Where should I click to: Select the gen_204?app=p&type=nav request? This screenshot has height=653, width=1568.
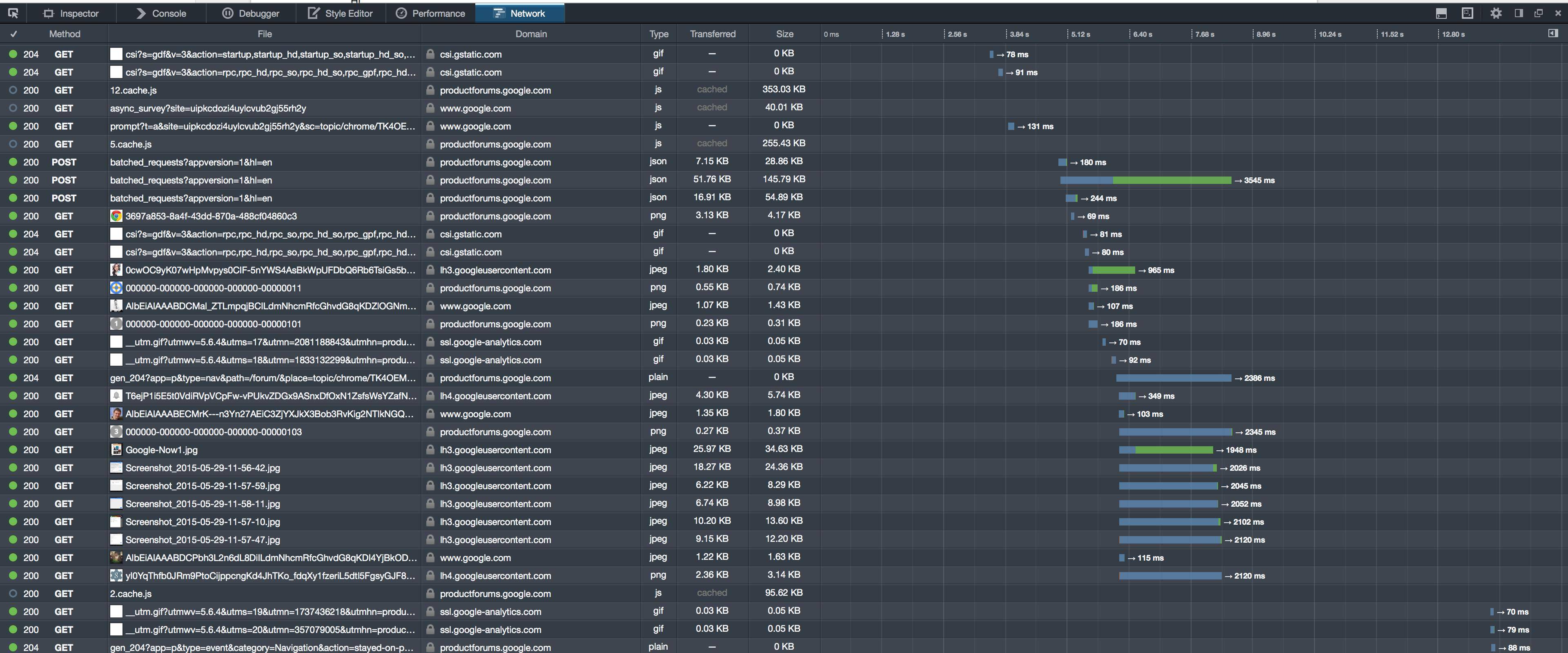pos(784,378)
